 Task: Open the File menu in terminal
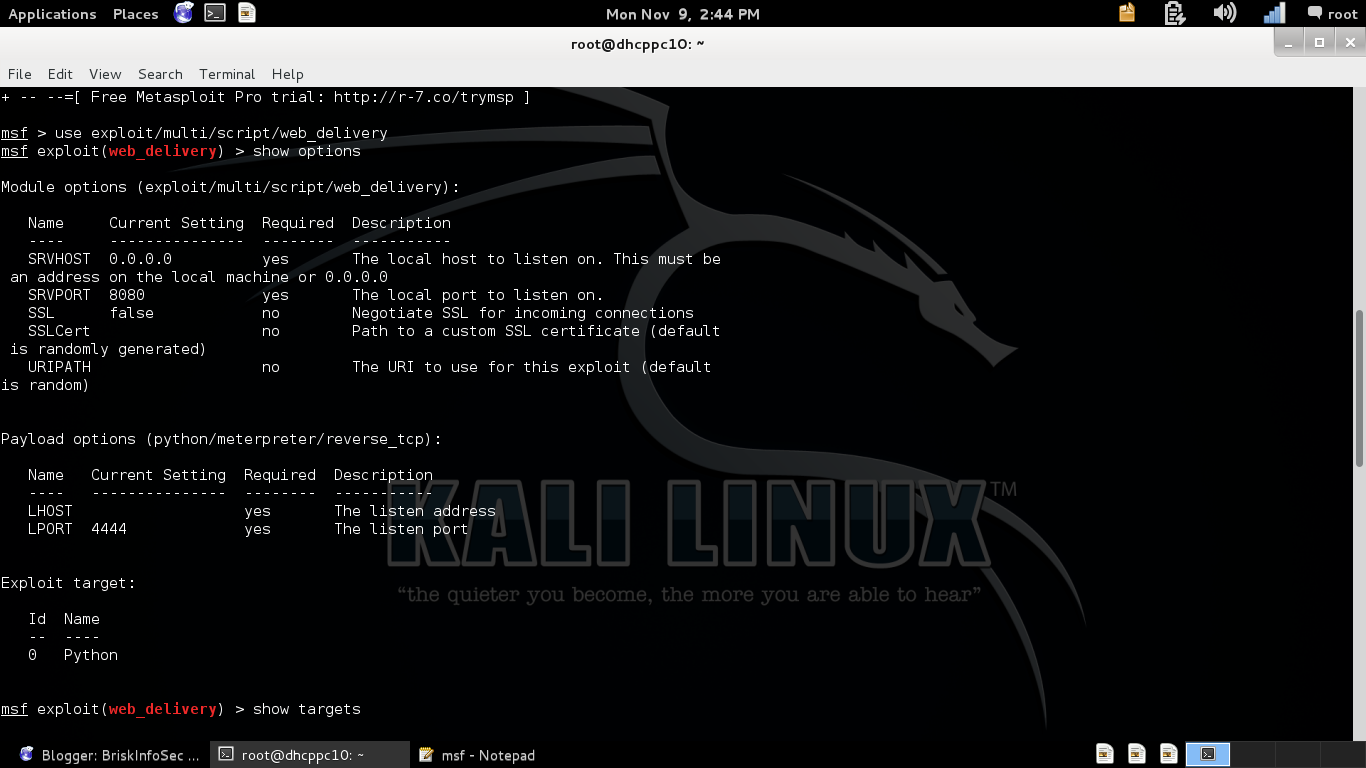click(x=19, y=74)
